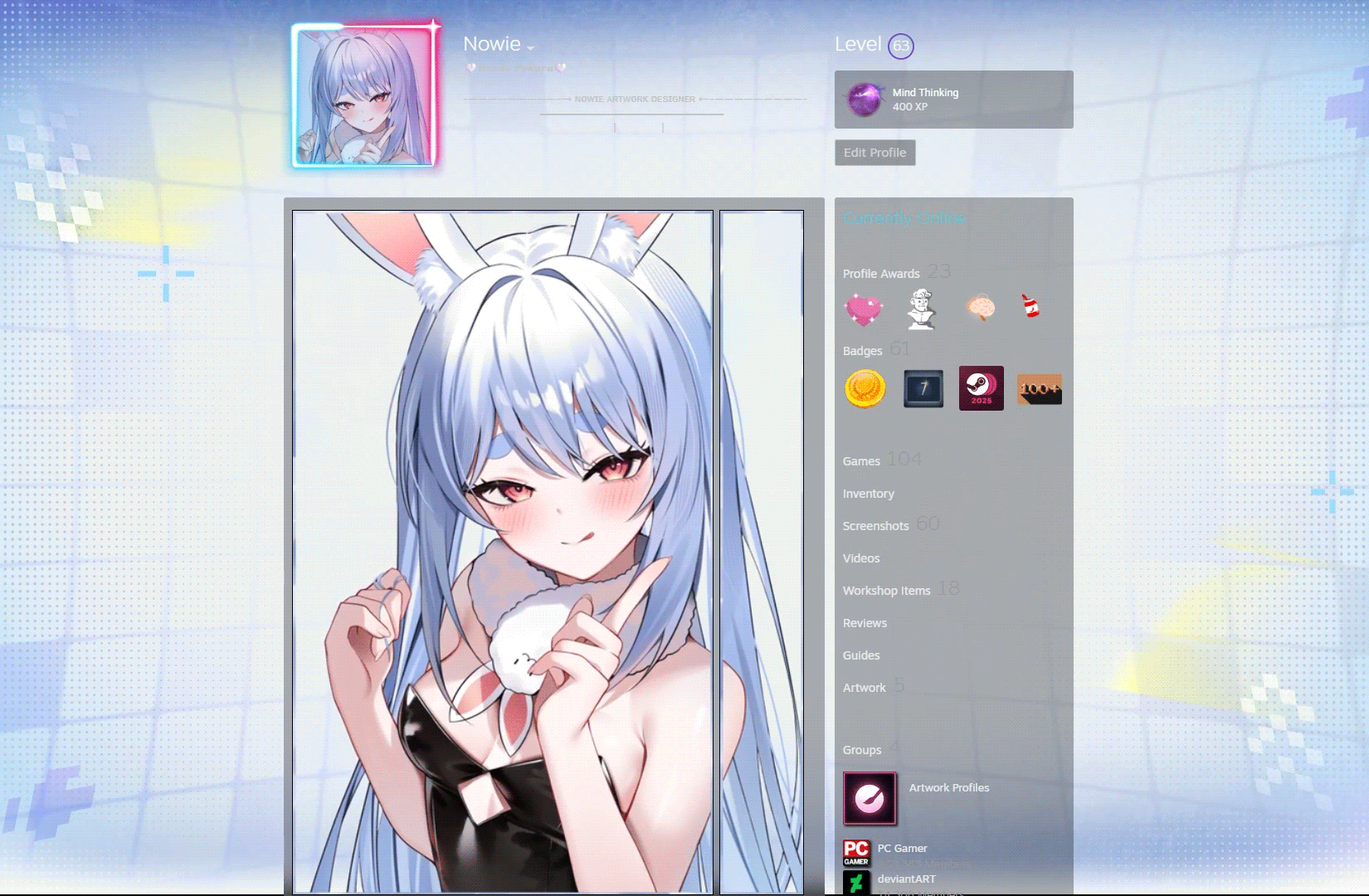This screenshot has width=1369, height=896.
Task: Open the deviantART group name link
Action: (907, 879)
